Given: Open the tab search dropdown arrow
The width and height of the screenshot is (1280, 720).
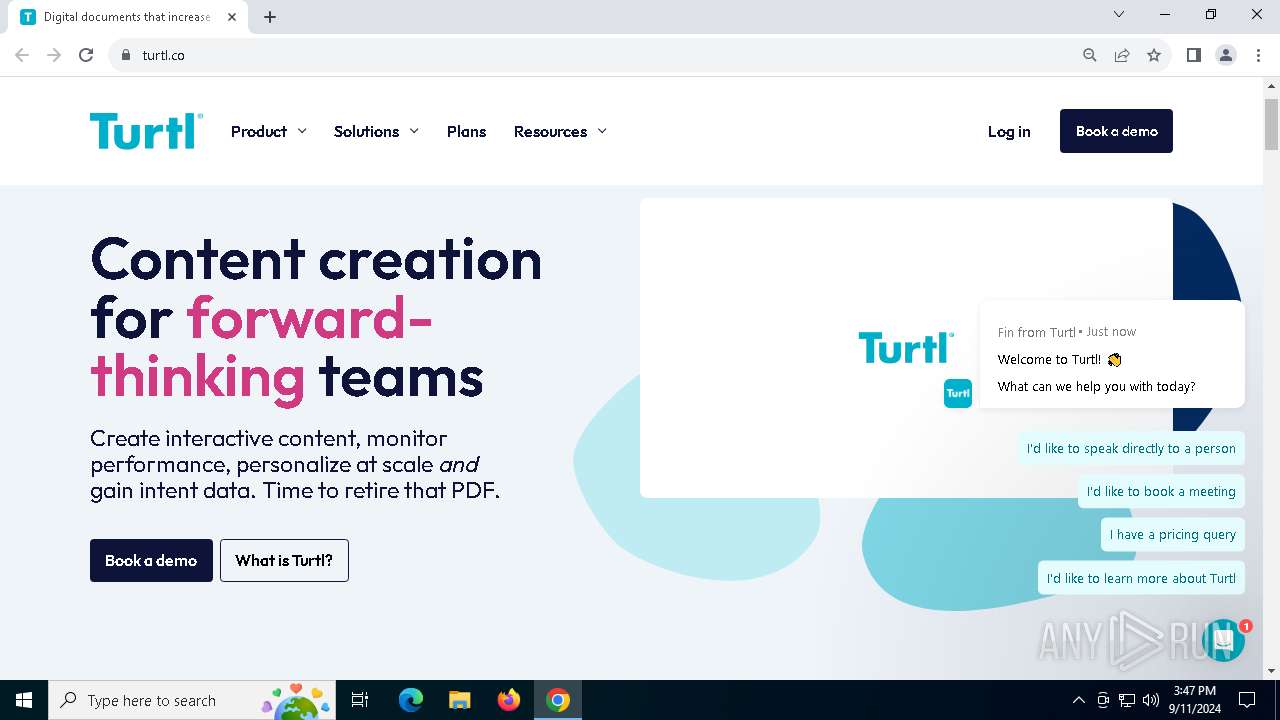Looking at the screenshot, I should (x=1119, y=14).
